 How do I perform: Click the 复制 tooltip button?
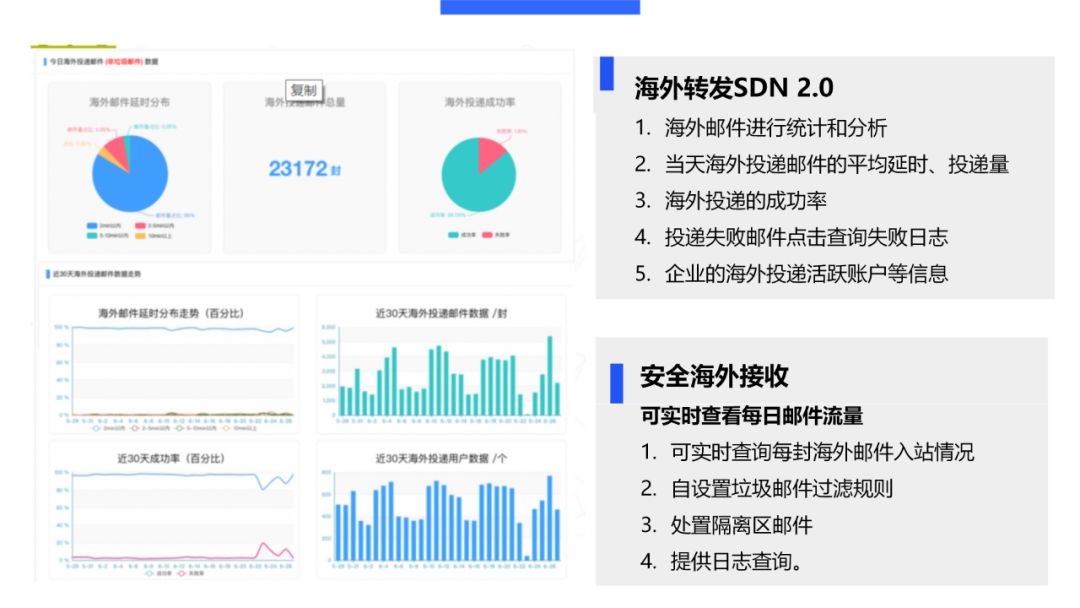pos(303,88)
